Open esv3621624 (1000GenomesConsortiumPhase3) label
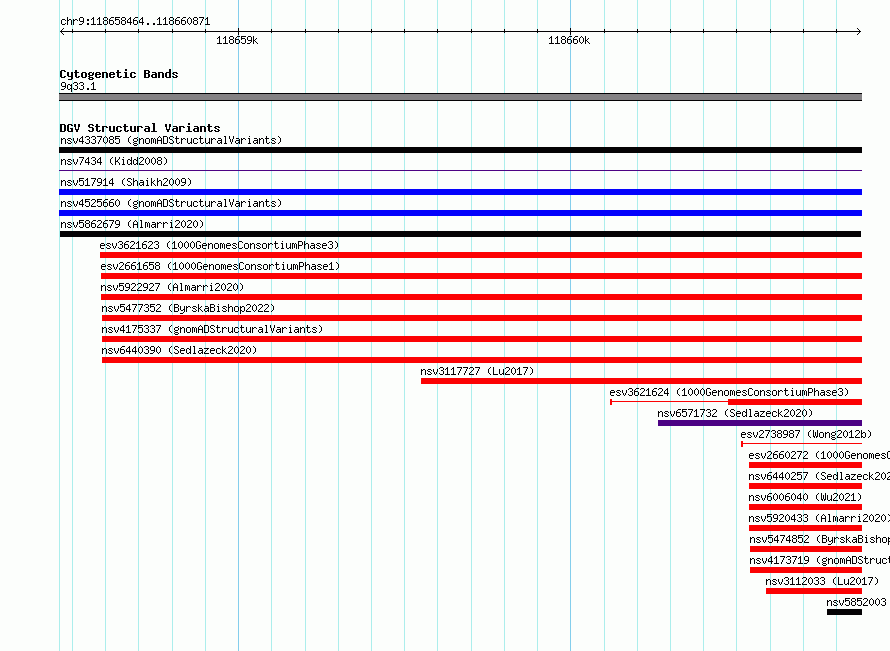This screenshot has height=651, width=890. point(729,392)
